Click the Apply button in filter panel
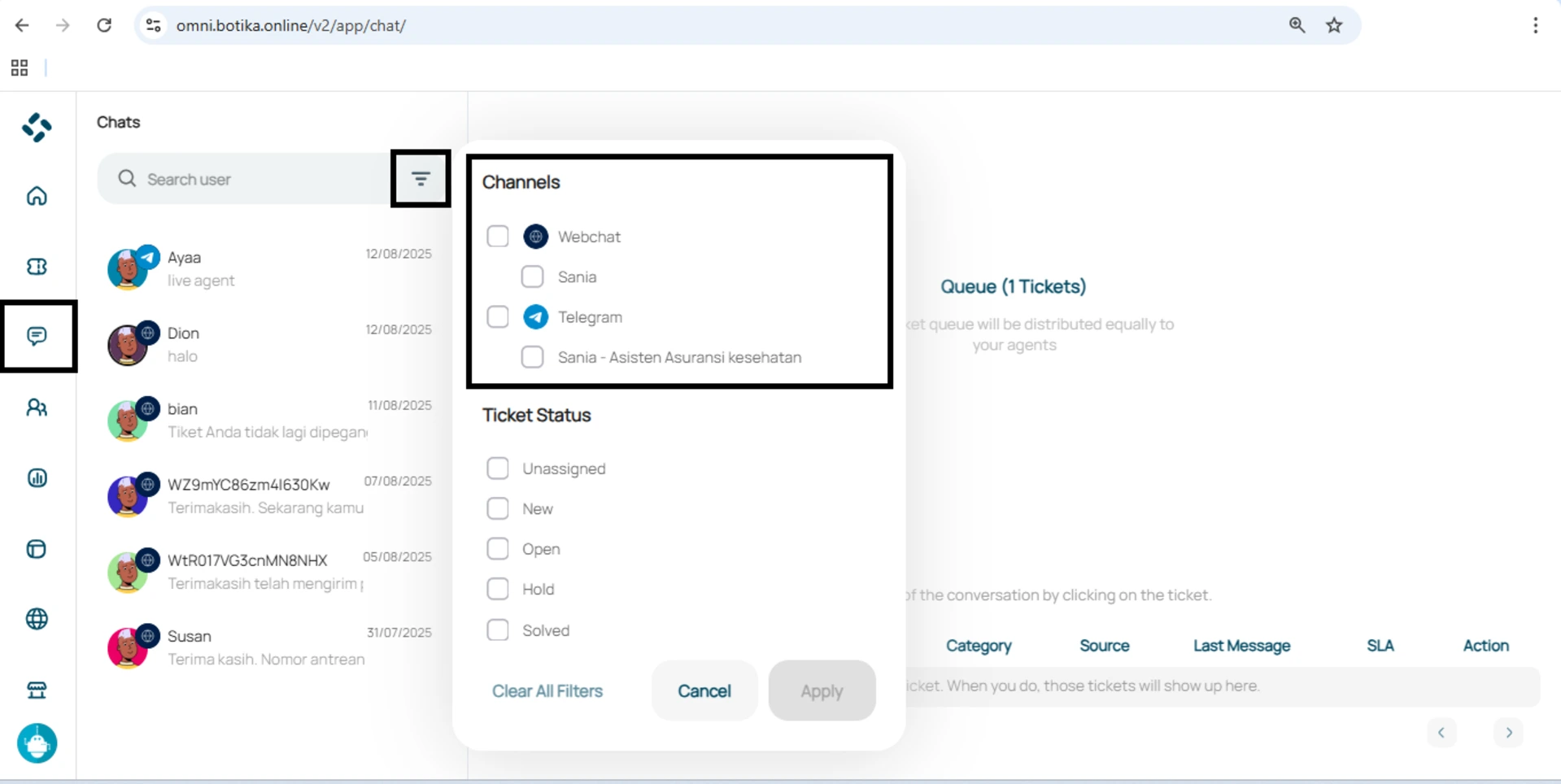The width and height of the screenshot is (1561, 784). click(822, 690)
